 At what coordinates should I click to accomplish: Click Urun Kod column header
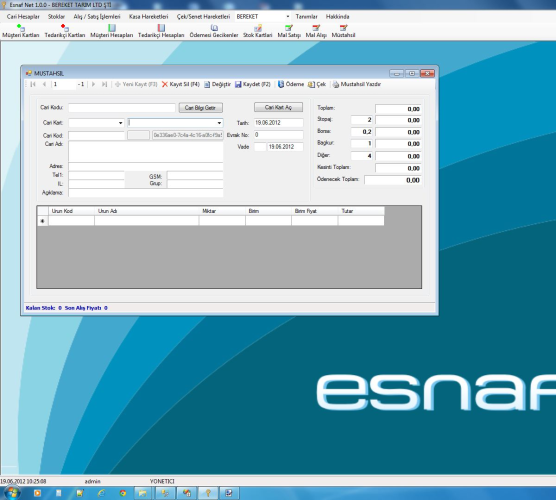71,211
